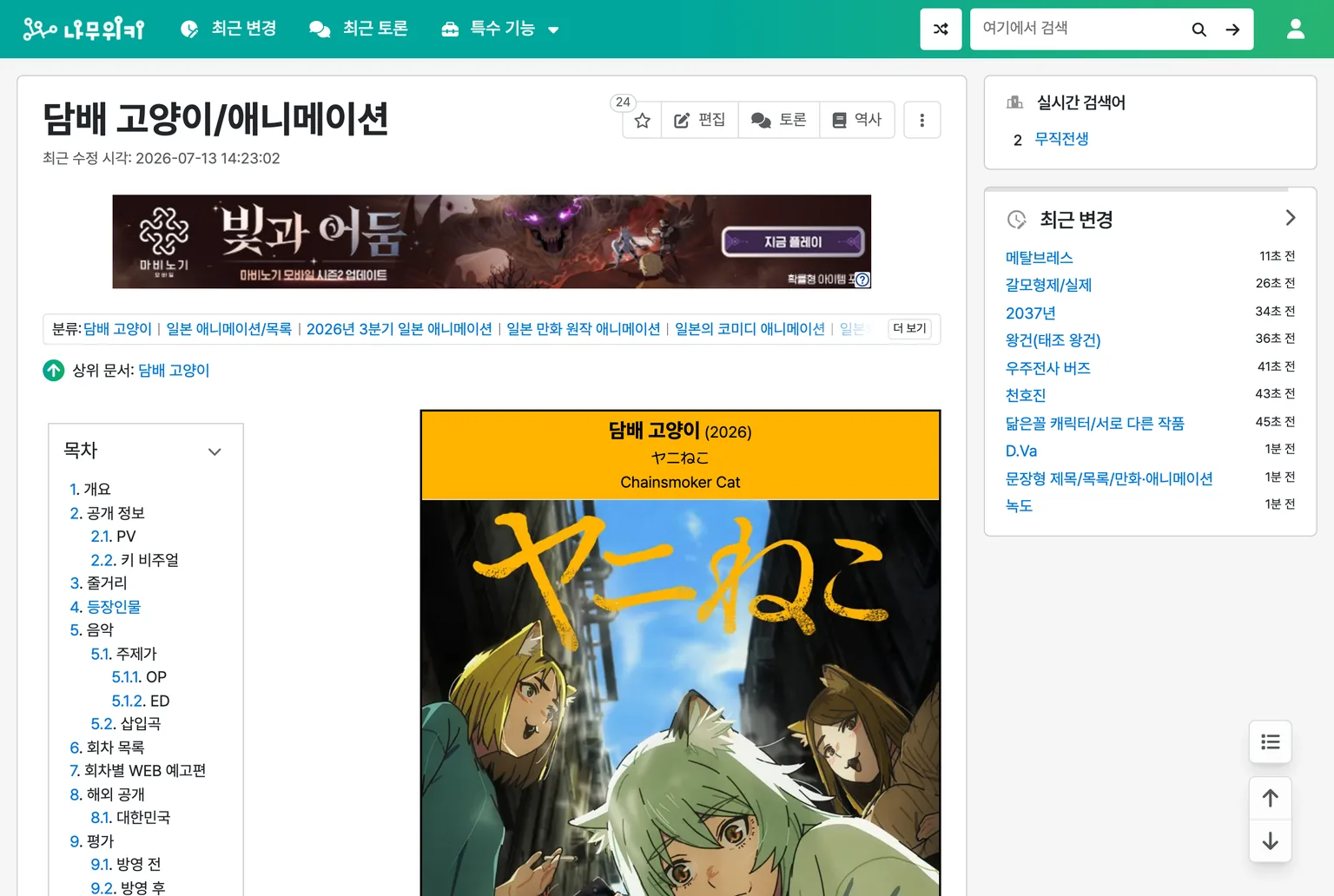Click the 빛과 어둠 Mabinogi ad banner
This screenshot has height=896, width=1334.
(492, 241)
